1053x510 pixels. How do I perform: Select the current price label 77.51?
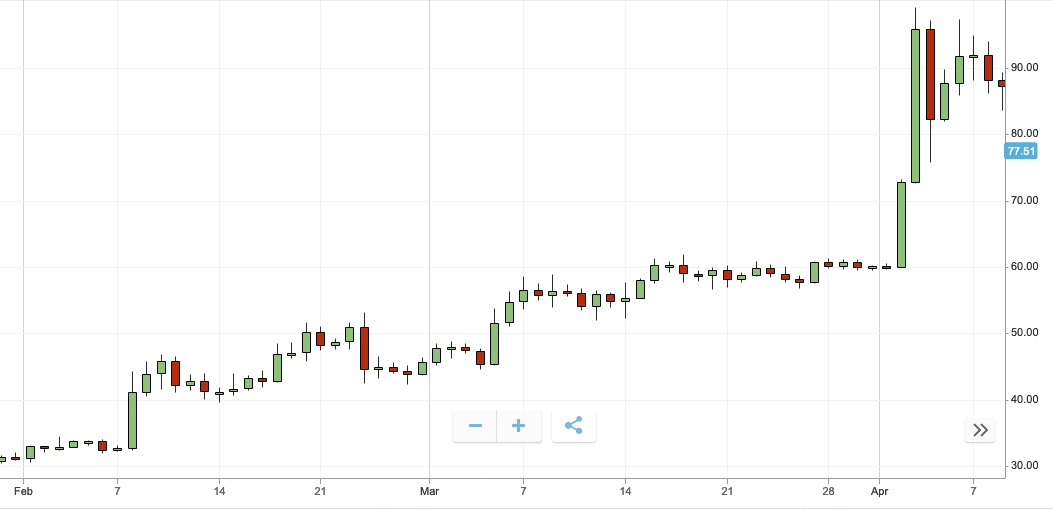(1021, 151)
